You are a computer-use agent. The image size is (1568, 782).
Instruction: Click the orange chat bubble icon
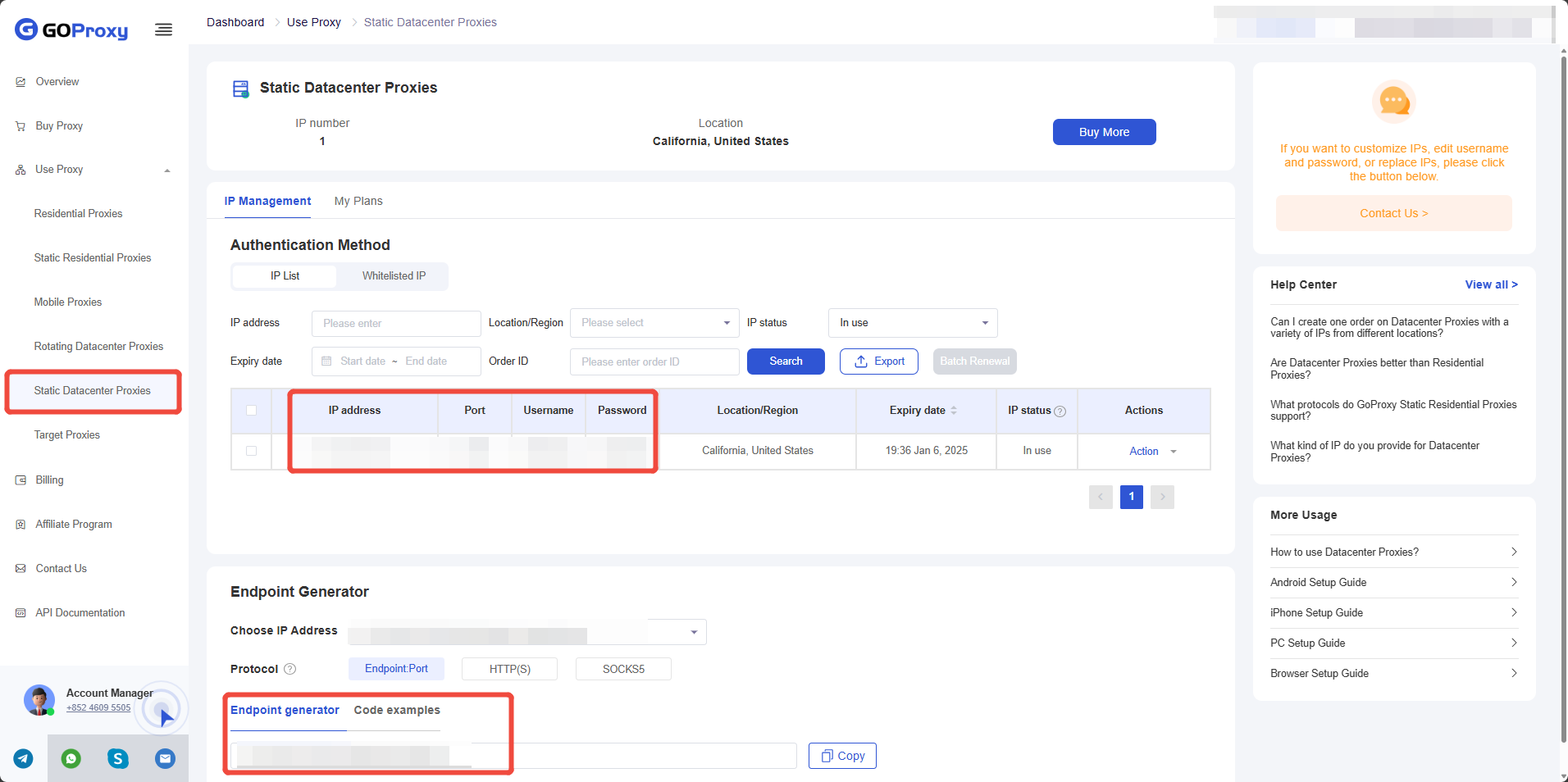tap(1393, 102)
